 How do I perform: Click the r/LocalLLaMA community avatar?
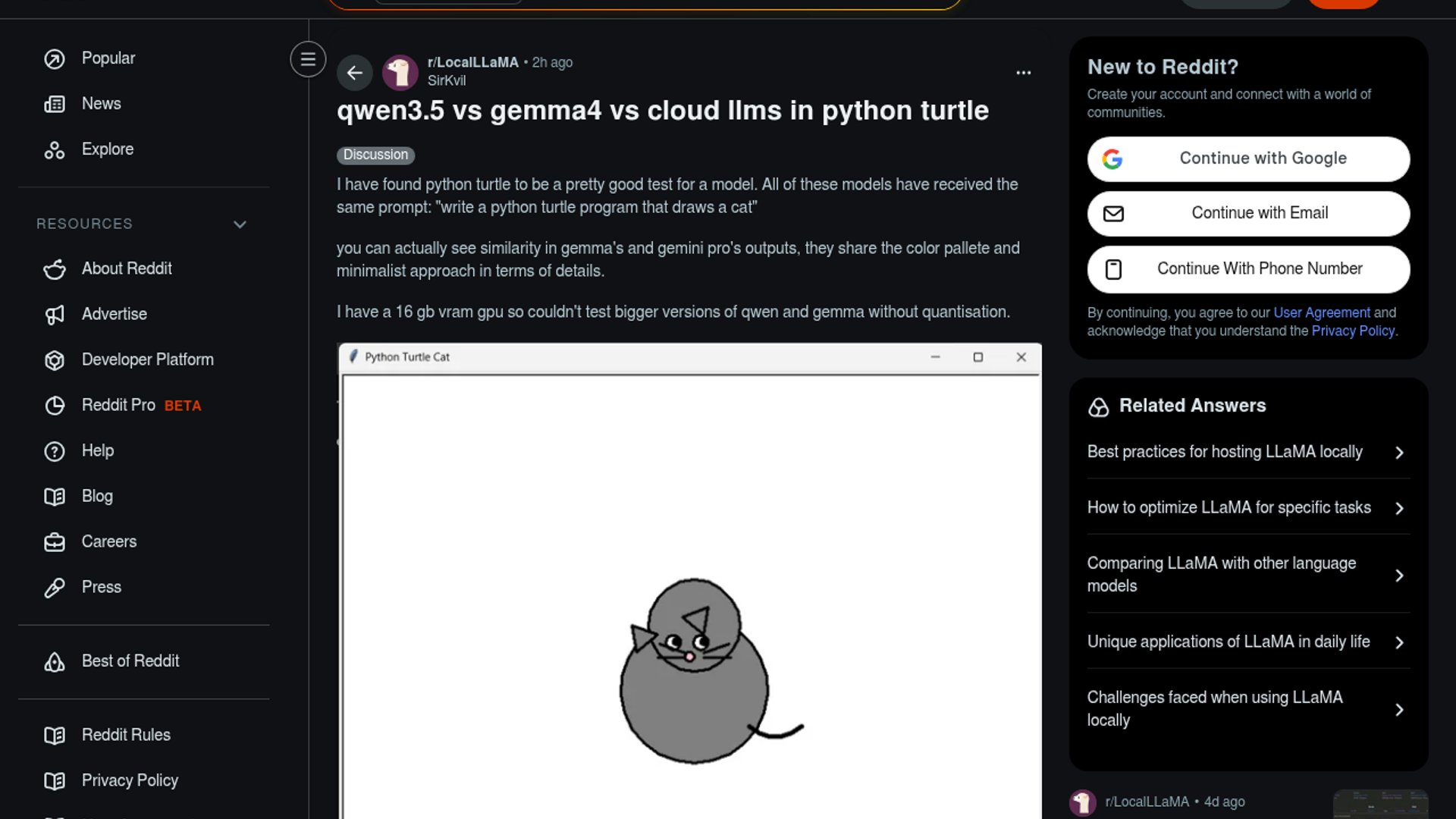click(x=400, y=73)
